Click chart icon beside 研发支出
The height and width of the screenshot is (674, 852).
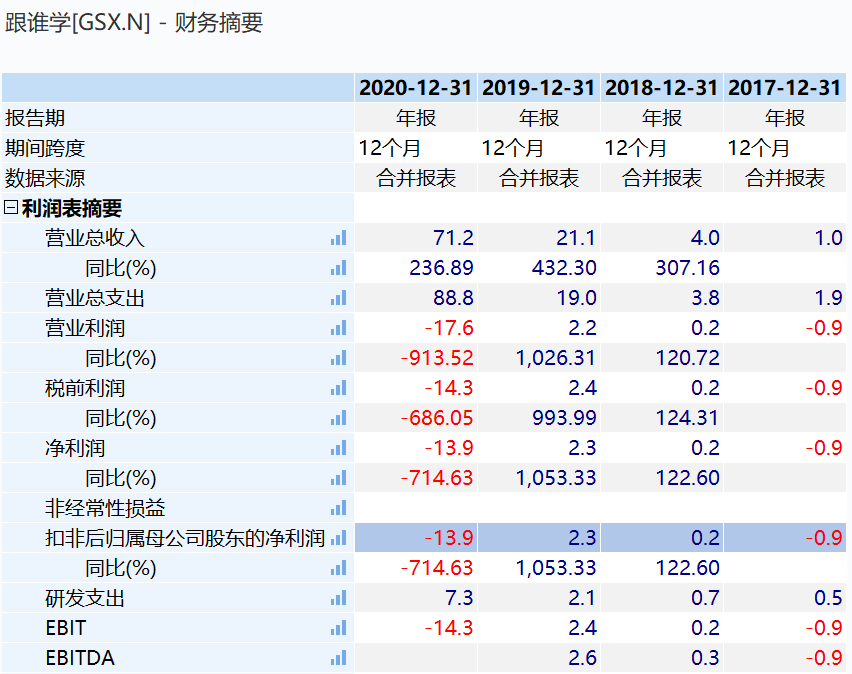click(338, 598)
